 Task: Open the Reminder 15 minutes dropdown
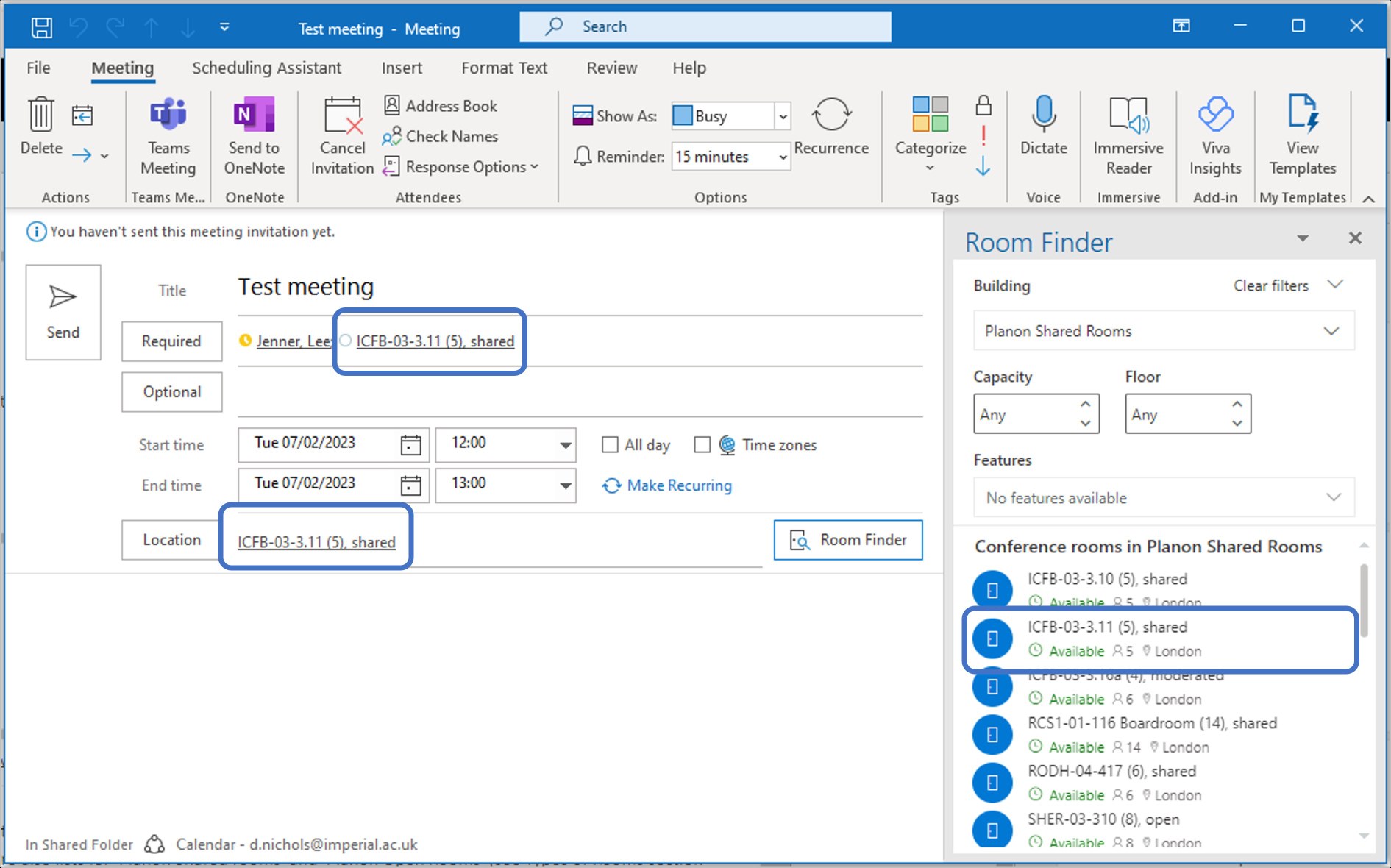click(783, 157)
